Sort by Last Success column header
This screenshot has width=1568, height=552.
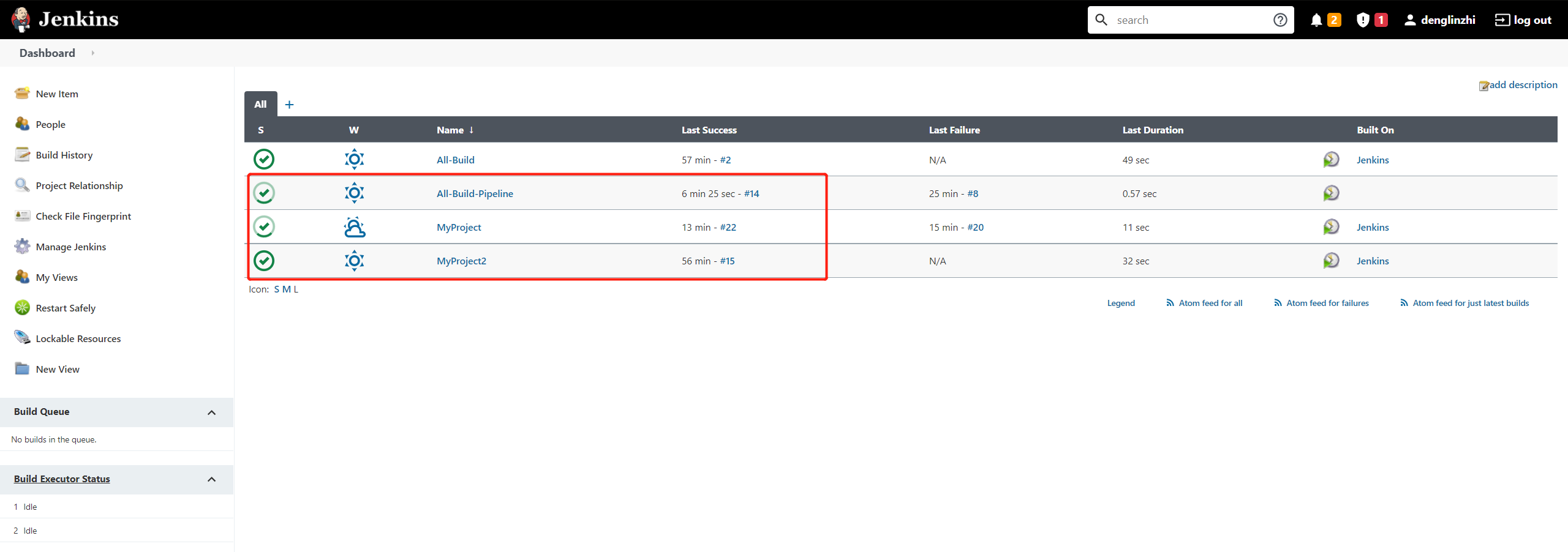(x=709, y=130)
